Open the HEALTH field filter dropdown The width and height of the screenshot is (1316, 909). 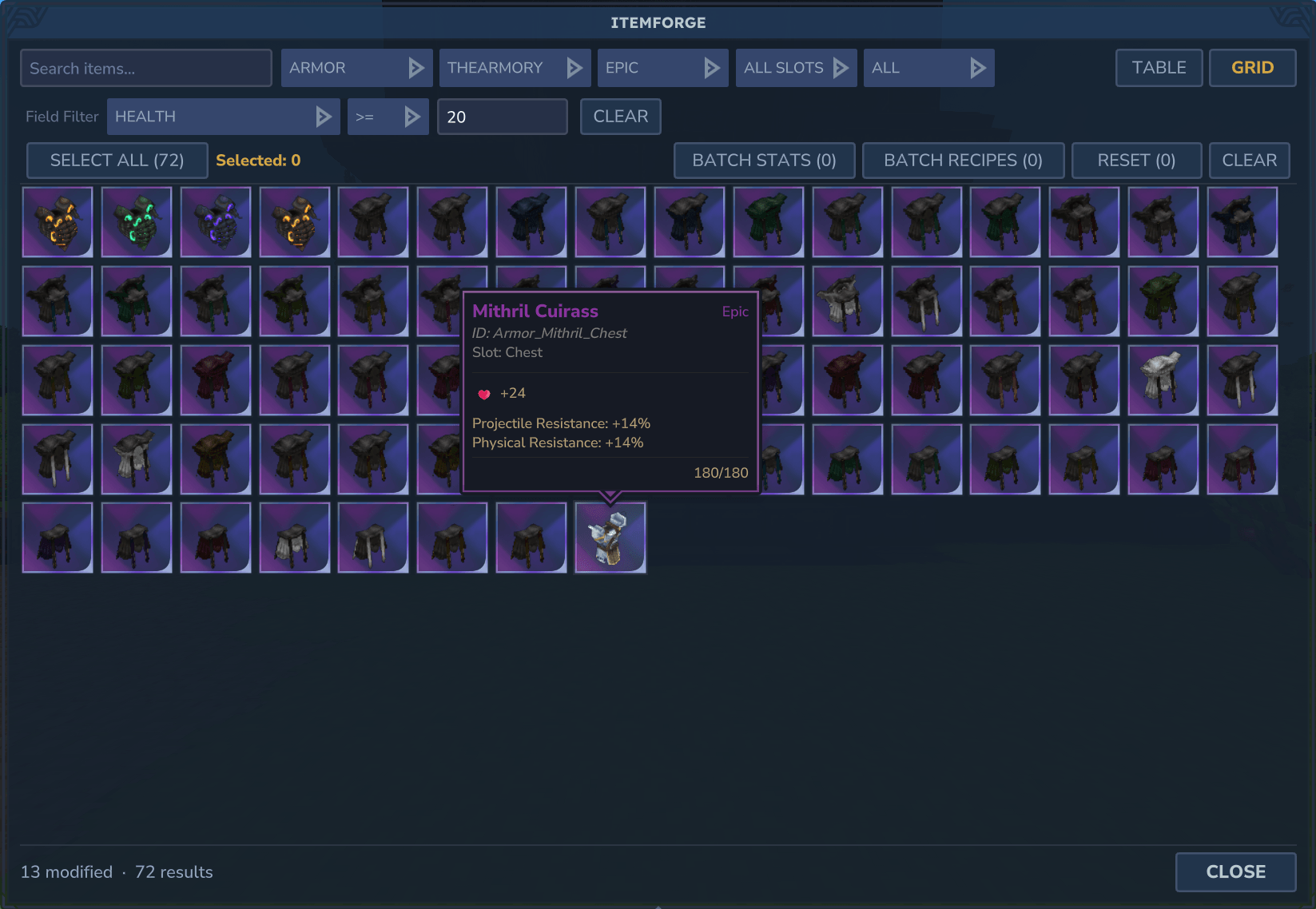(x=224, y=117)
